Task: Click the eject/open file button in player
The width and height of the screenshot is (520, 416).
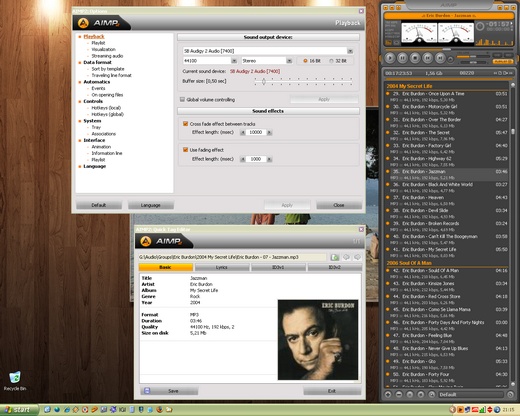Action: (x=450, y=59)
